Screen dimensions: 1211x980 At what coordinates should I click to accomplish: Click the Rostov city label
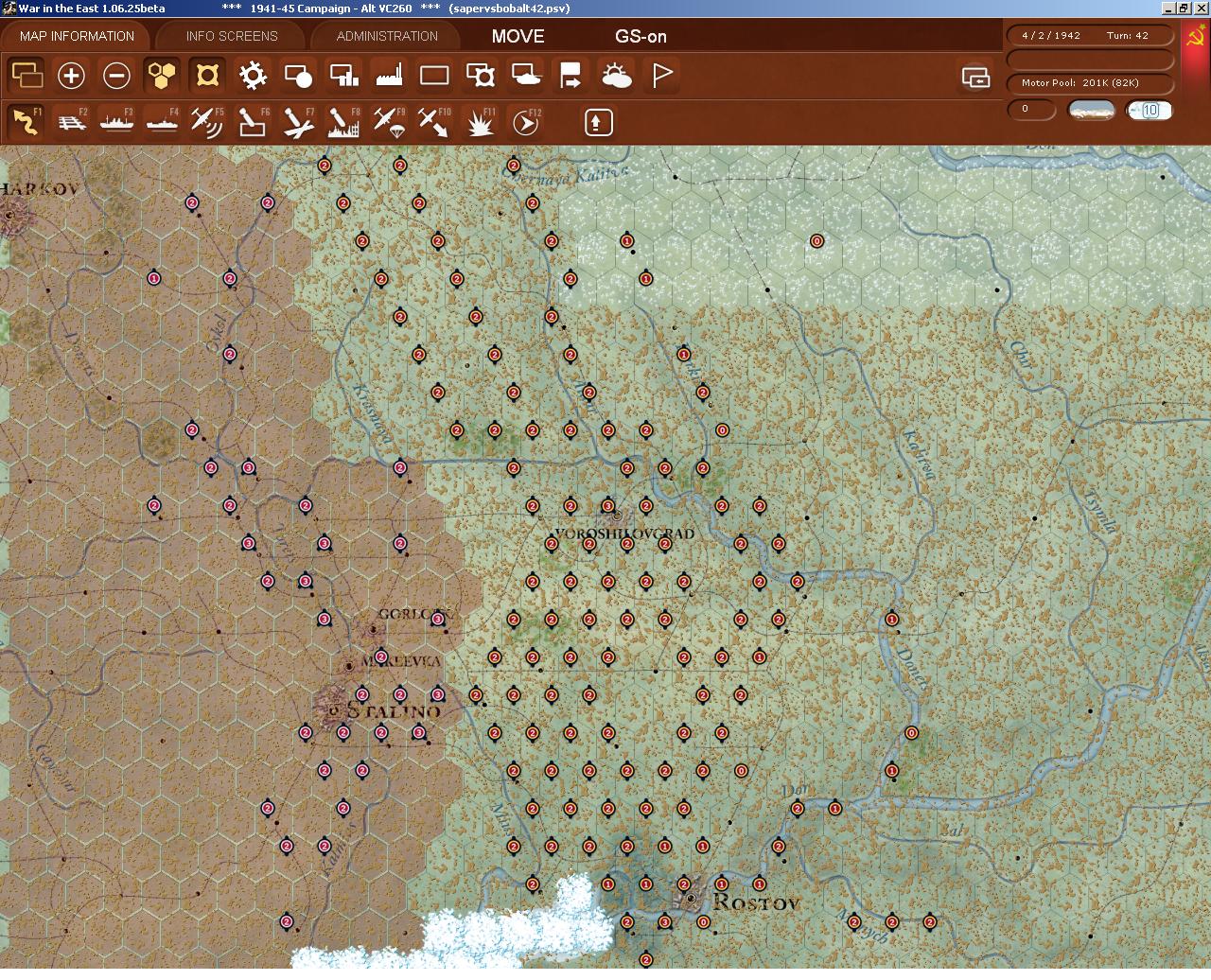click(x=756, y=901)
